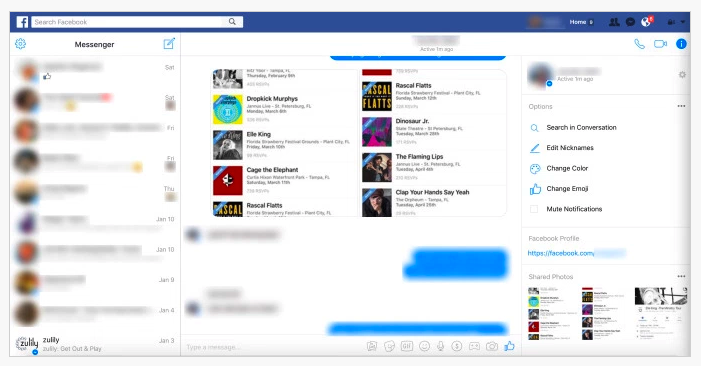Viewport: 701px width, 366px height.
Task: Click the Dinosaur Jr. event thumbnail image
Action: tap(377, 132)
